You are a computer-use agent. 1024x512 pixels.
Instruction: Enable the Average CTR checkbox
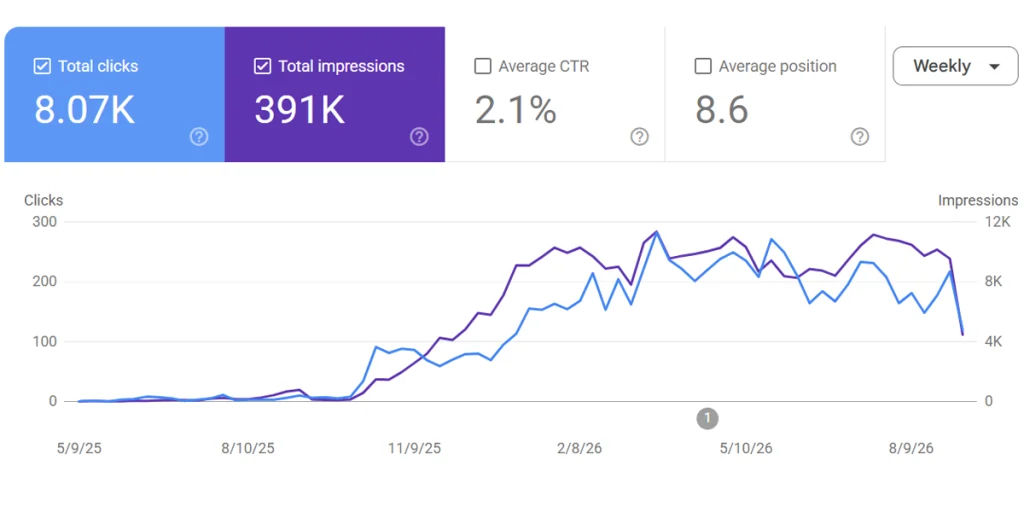[483, 66]
